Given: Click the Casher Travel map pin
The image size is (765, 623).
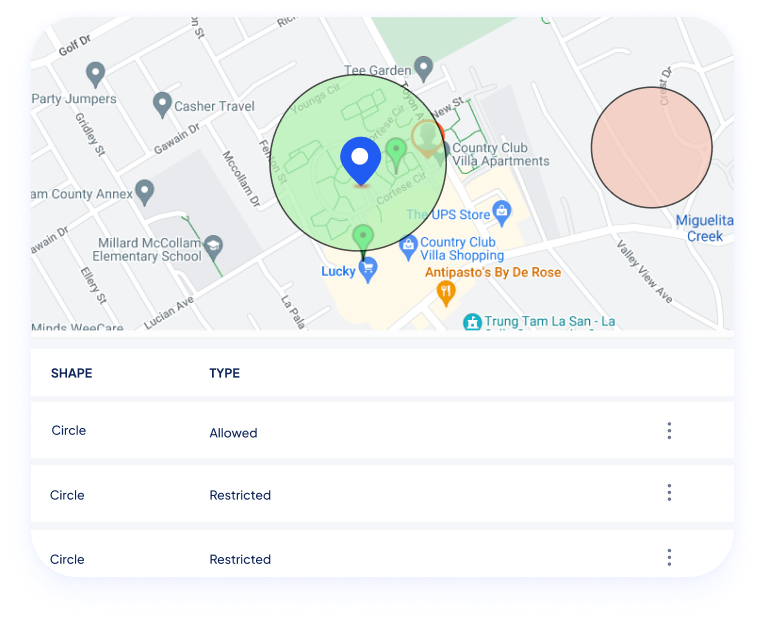Looking at the screenshot, I should [x=162, y=103].
